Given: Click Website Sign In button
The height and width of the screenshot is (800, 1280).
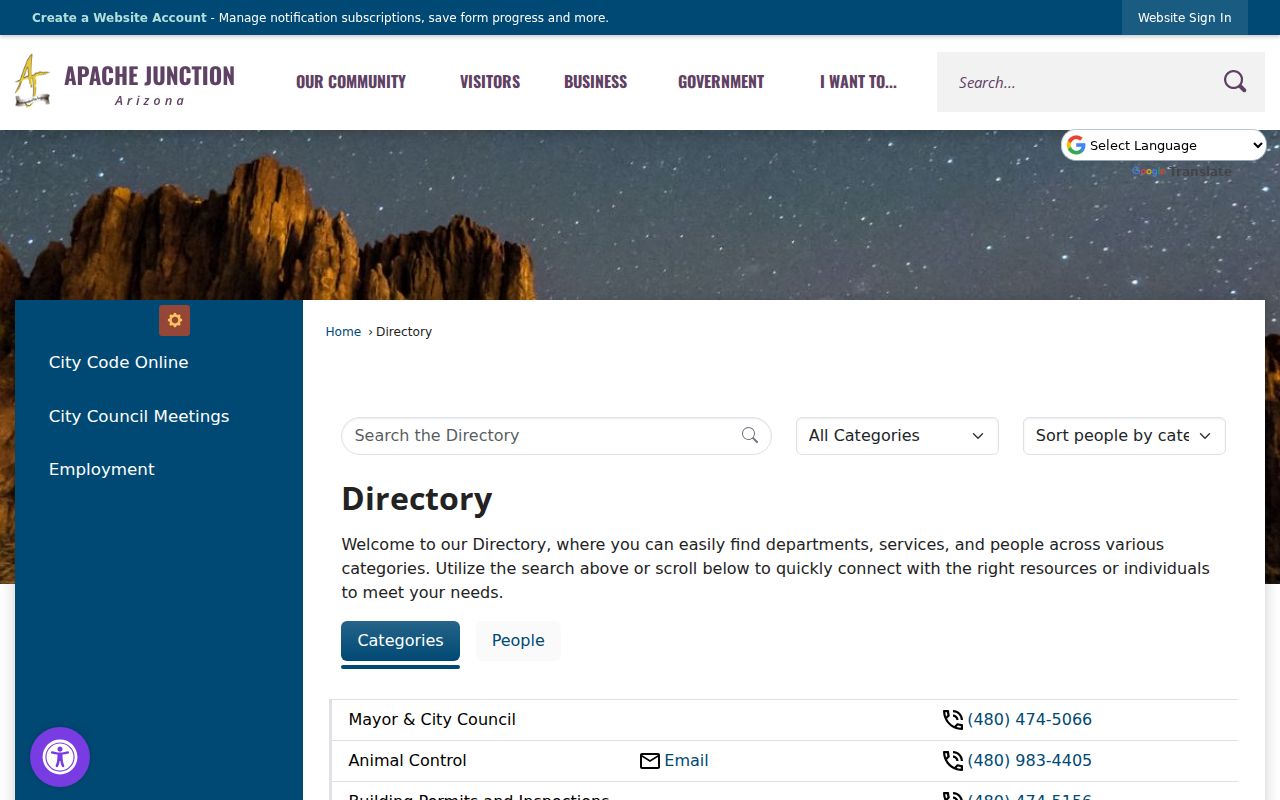Looking at the screenshot, I should pos(1185,17).
